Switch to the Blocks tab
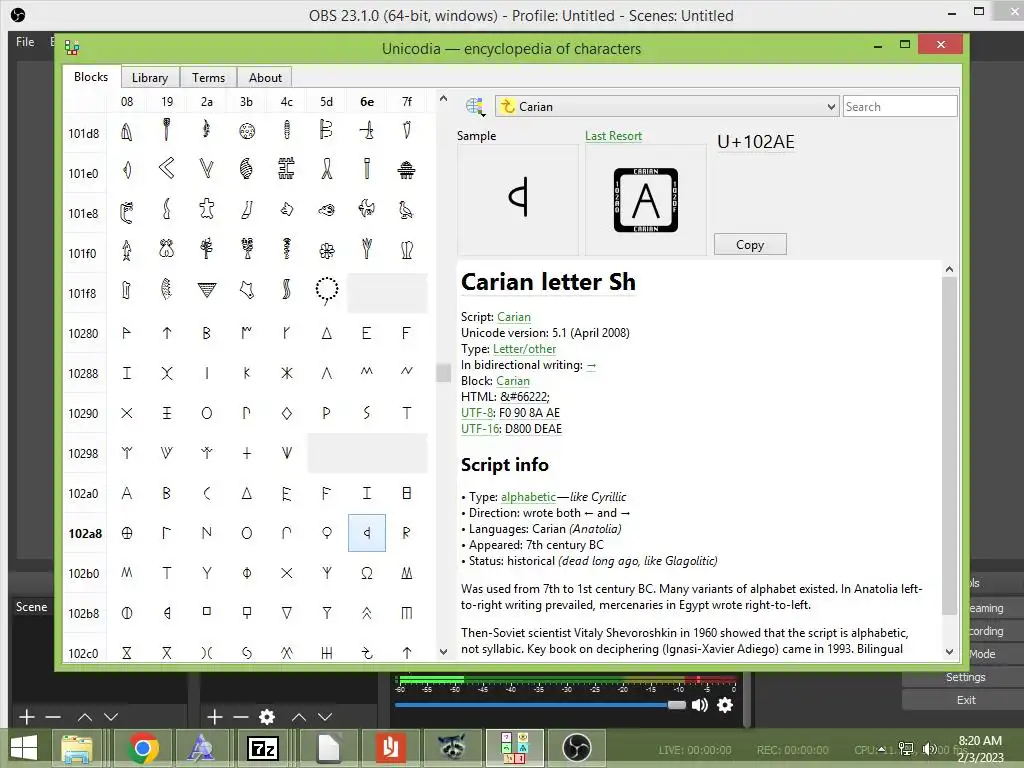The height and width of the screenshot is (768, 1024). coord(91,77)
